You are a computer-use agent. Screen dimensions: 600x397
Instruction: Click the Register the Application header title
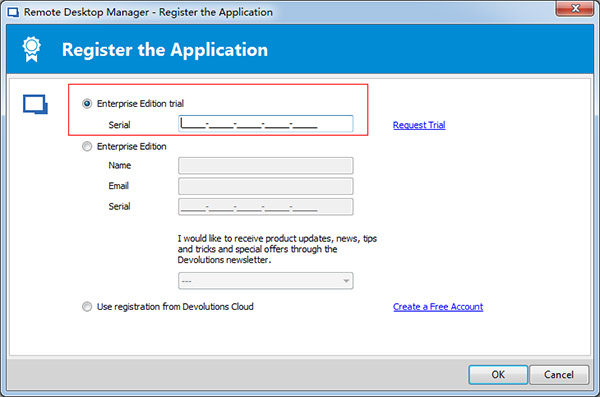click(165, 50)
